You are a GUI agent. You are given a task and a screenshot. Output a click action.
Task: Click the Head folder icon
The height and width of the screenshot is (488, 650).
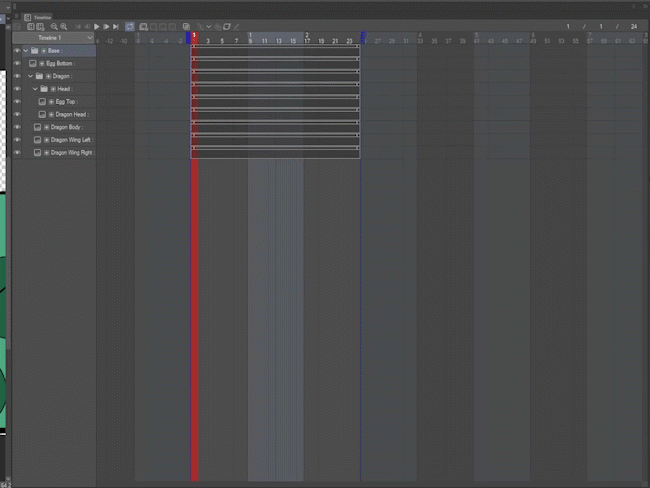point(44,89)
